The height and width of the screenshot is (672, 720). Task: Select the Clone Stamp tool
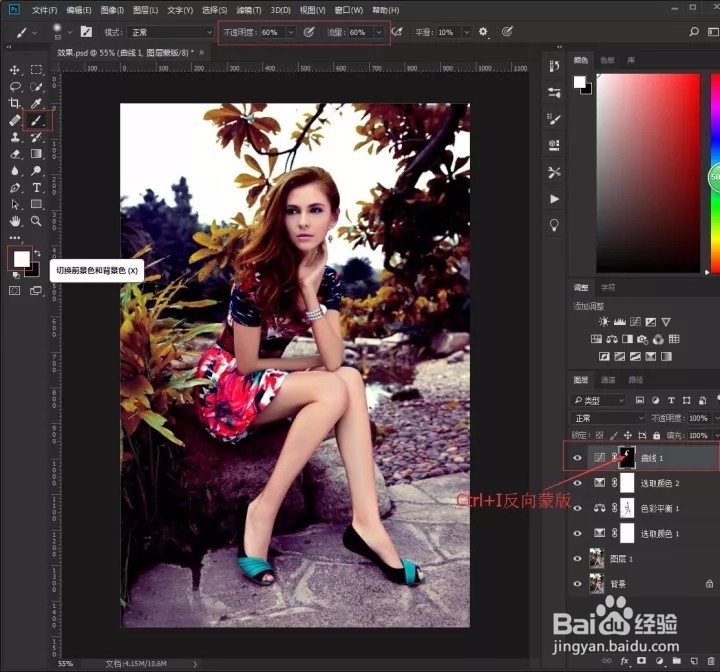pyautogui.click(x=15, y=137)
